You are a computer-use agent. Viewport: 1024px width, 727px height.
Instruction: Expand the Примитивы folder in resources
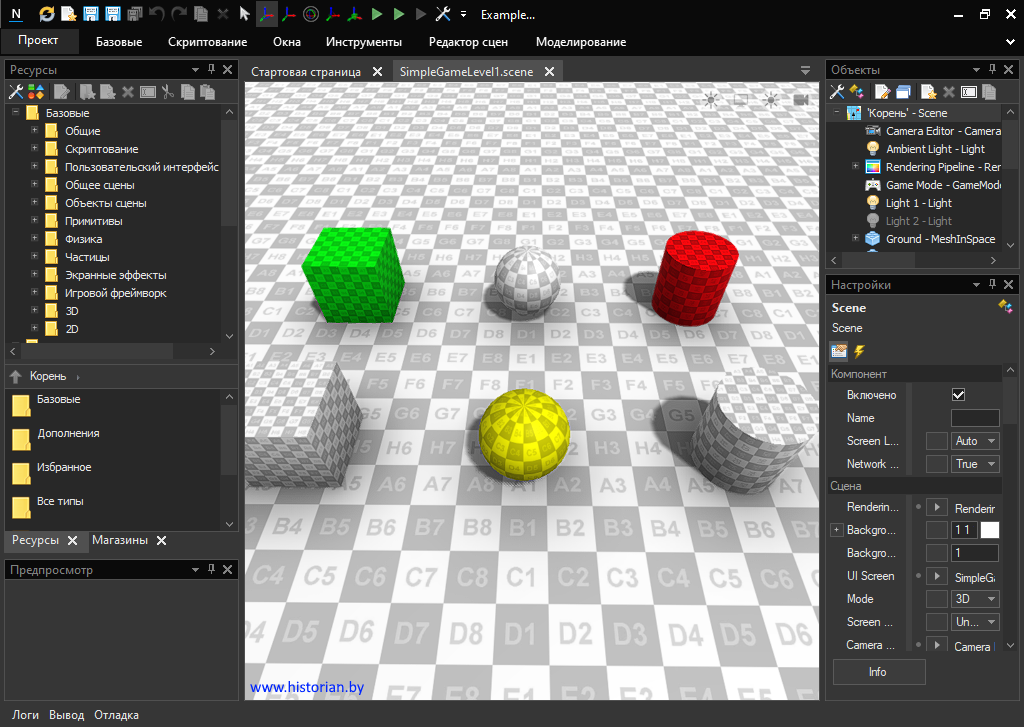tap(34, 221)
